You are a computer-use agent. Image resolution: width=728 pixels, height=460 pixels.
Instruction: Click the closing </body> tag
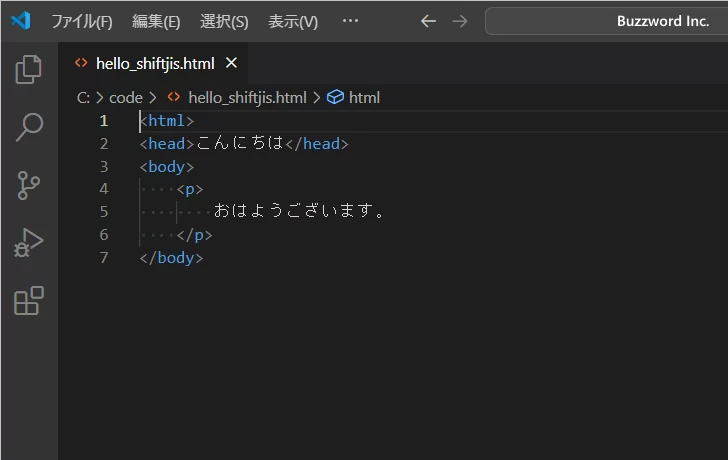tap(171, 258)
